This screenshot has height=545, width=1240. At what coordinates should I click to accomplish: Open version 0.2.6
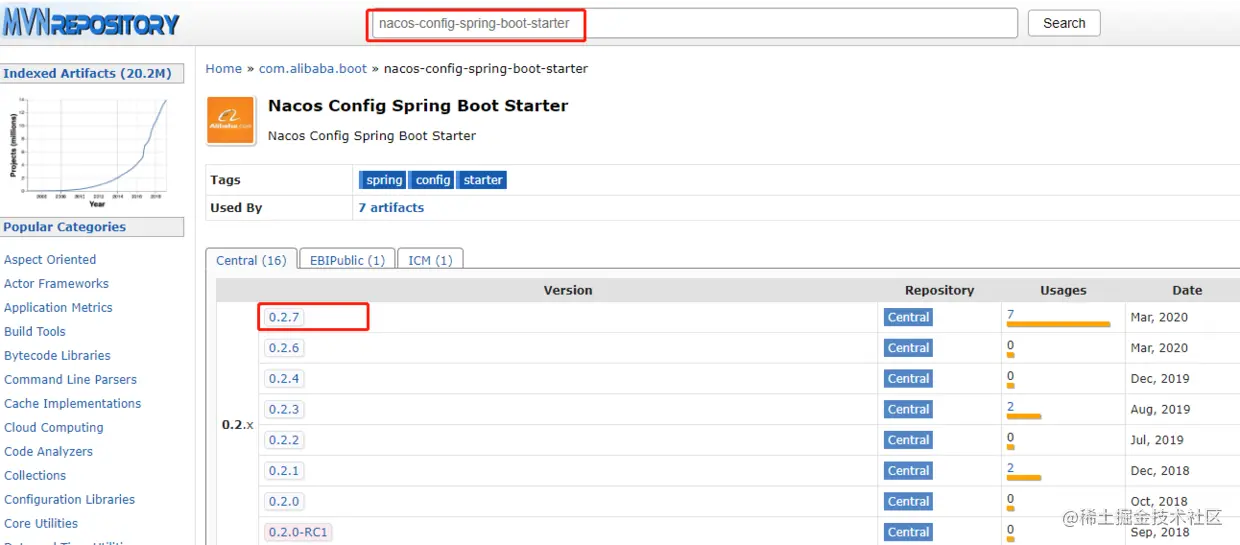284,348
